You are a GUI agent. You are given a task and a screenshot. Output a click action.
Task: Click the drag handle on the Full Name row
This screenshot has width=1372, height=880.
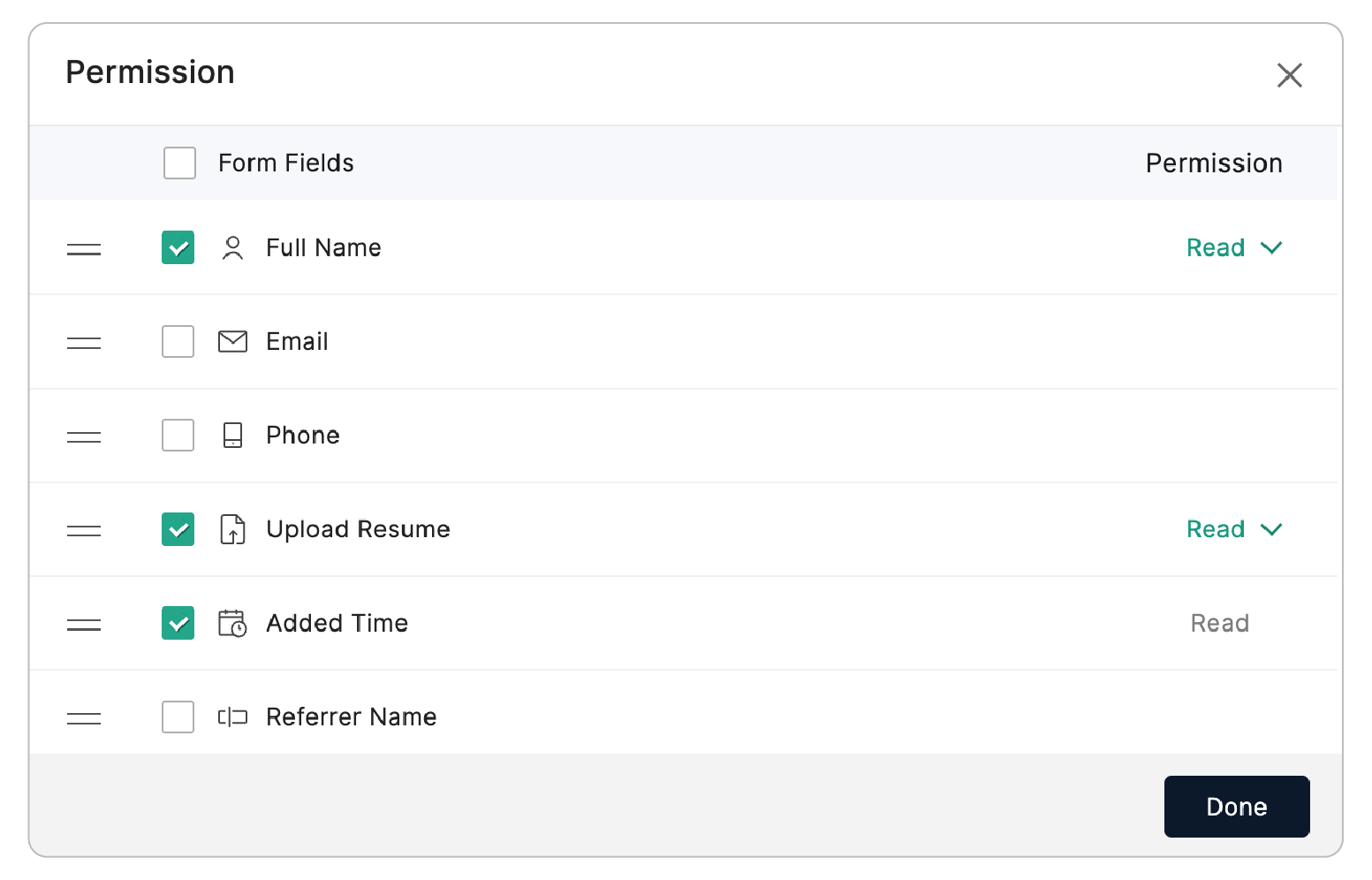[84, 248]
